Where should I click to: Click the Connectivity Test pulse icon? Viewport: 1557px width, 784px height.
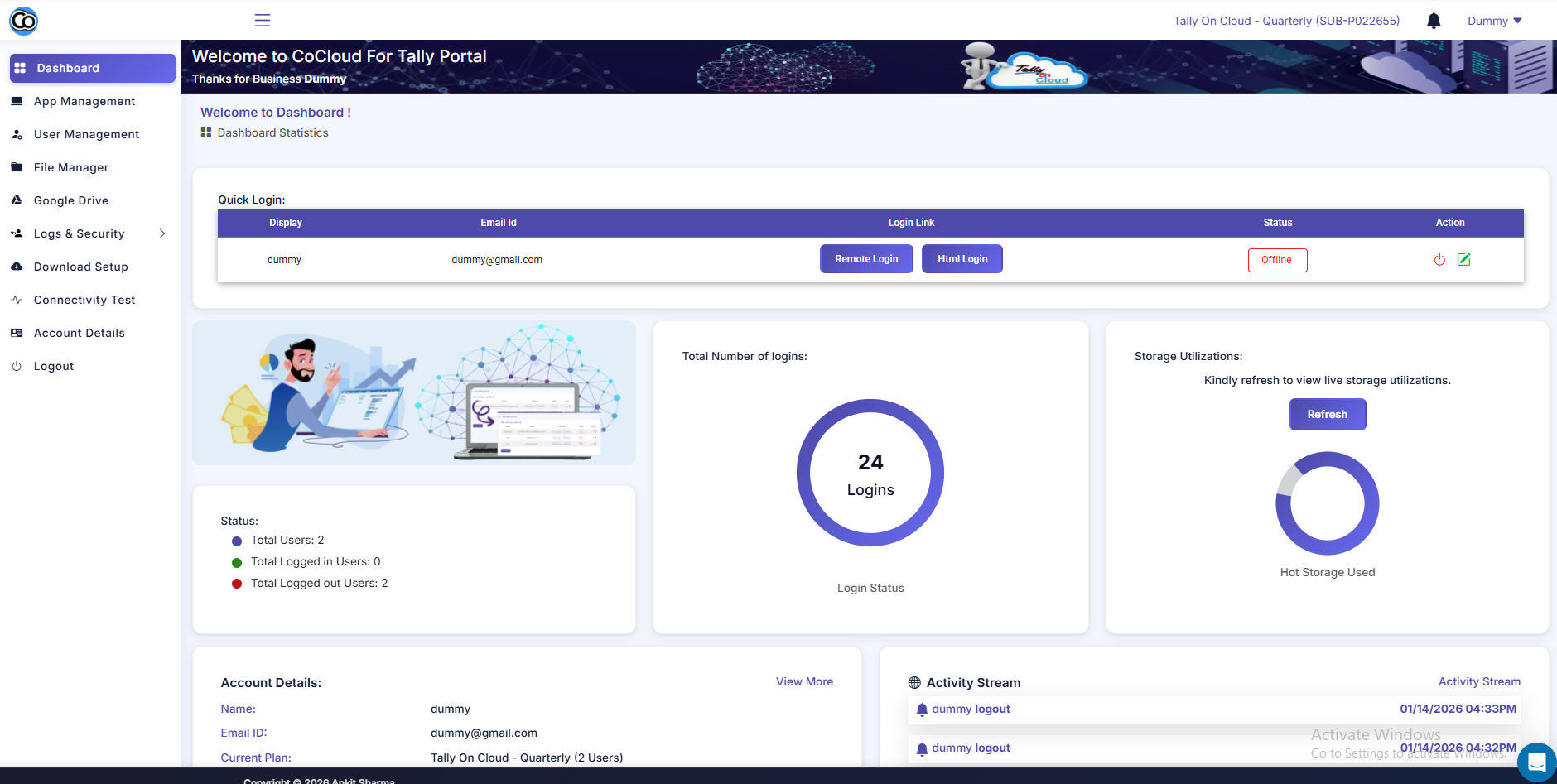(17, 300)
